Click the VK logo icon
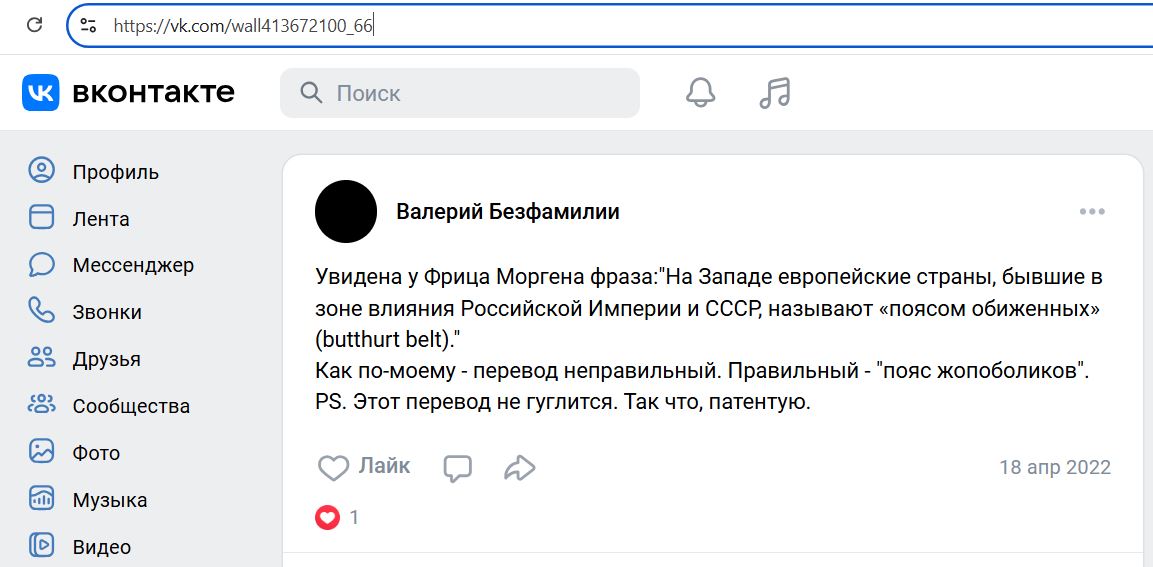This screenshot has width=1153, height=567. 40,93
